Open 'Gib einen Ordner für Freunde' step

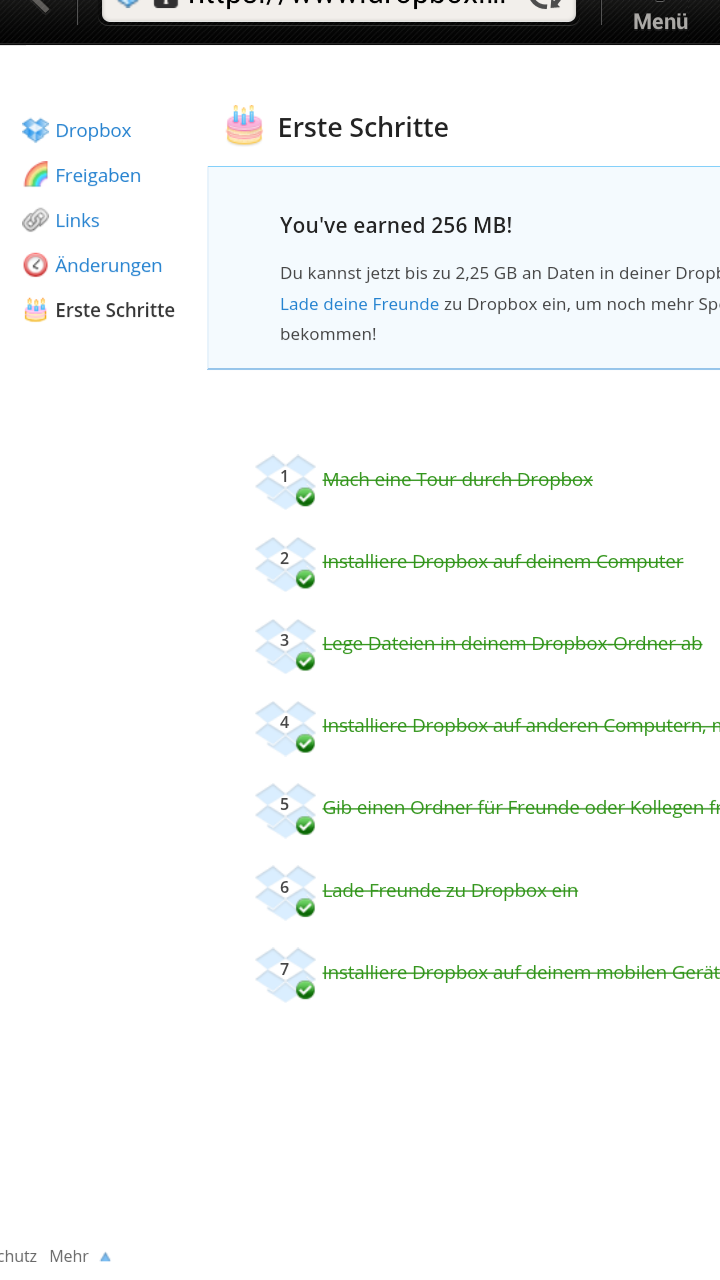pyautogui.click(x=521, y=807)
